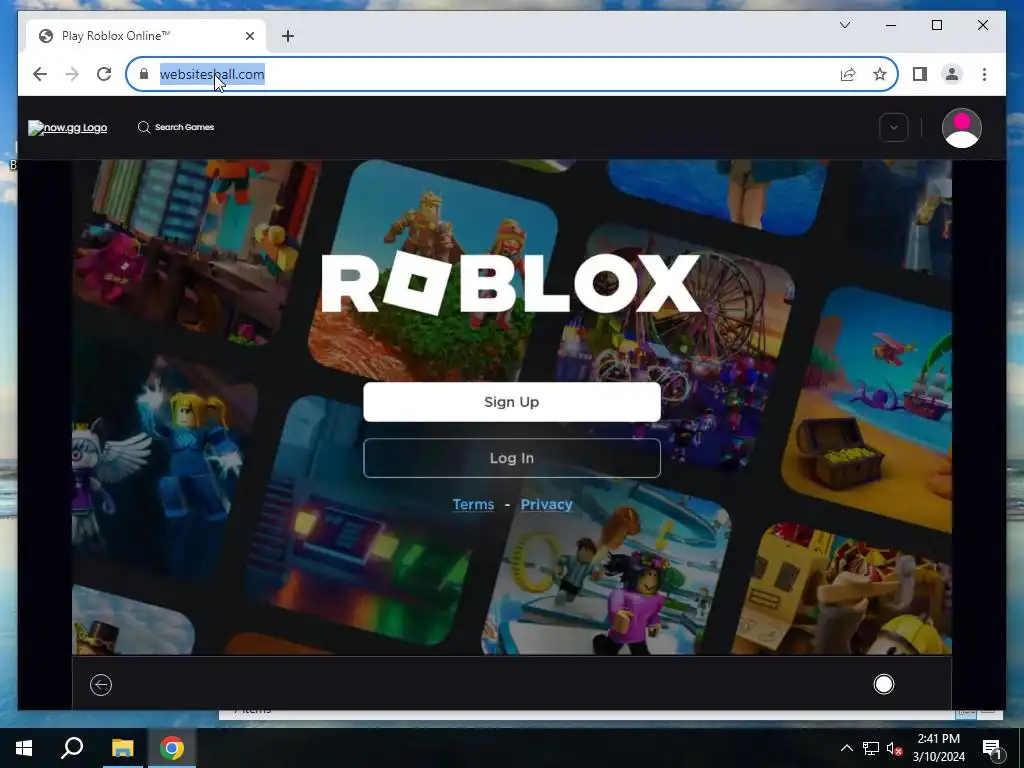The width and height of the screenshot is (1024, 768).
Task: Minimize the Chrome window
Action: coord(891,25)
